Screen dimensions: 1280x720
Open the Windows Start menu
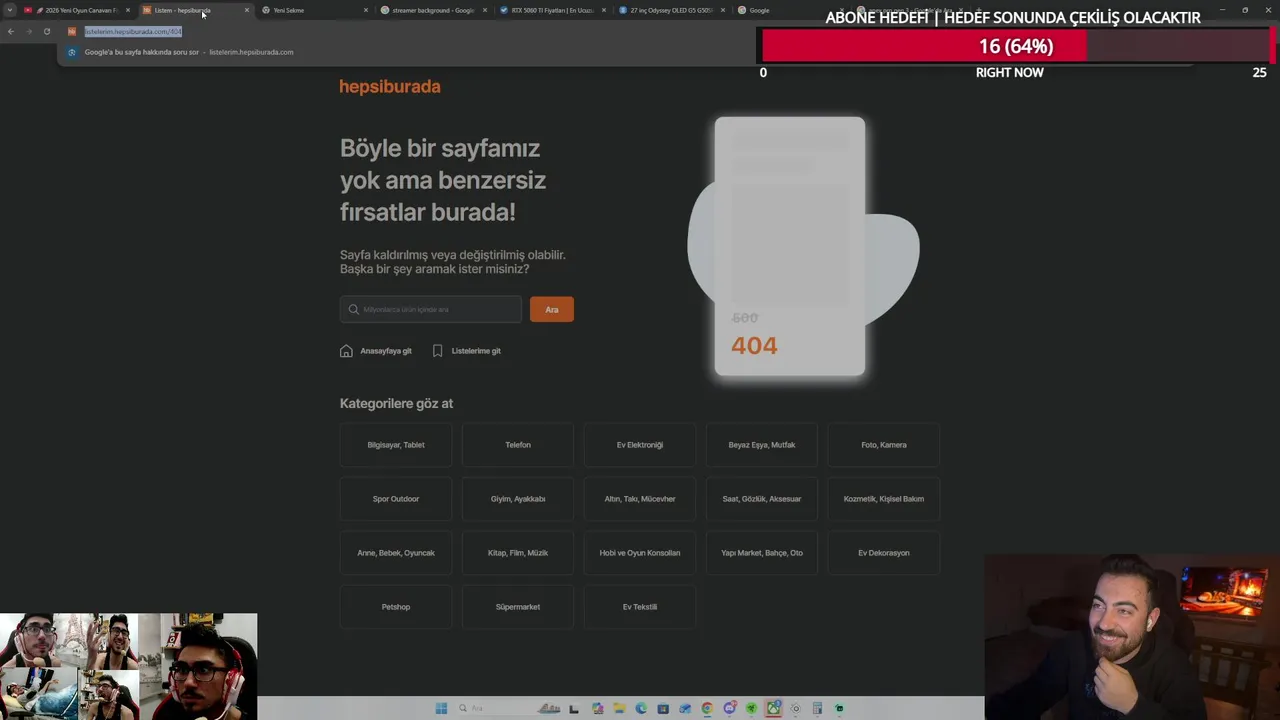pyautogui.click(x=441, y=708)
